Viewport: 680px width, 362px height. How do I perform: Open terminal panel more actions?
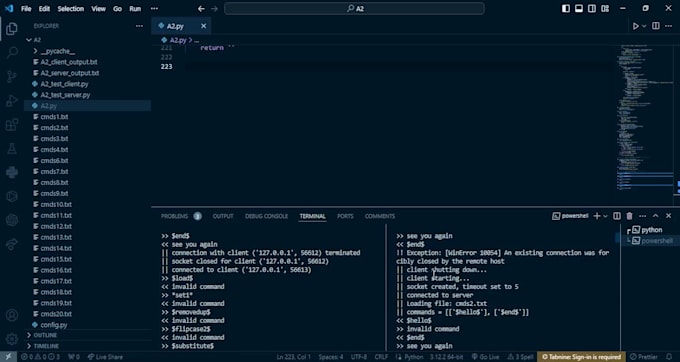pos(642,216)
